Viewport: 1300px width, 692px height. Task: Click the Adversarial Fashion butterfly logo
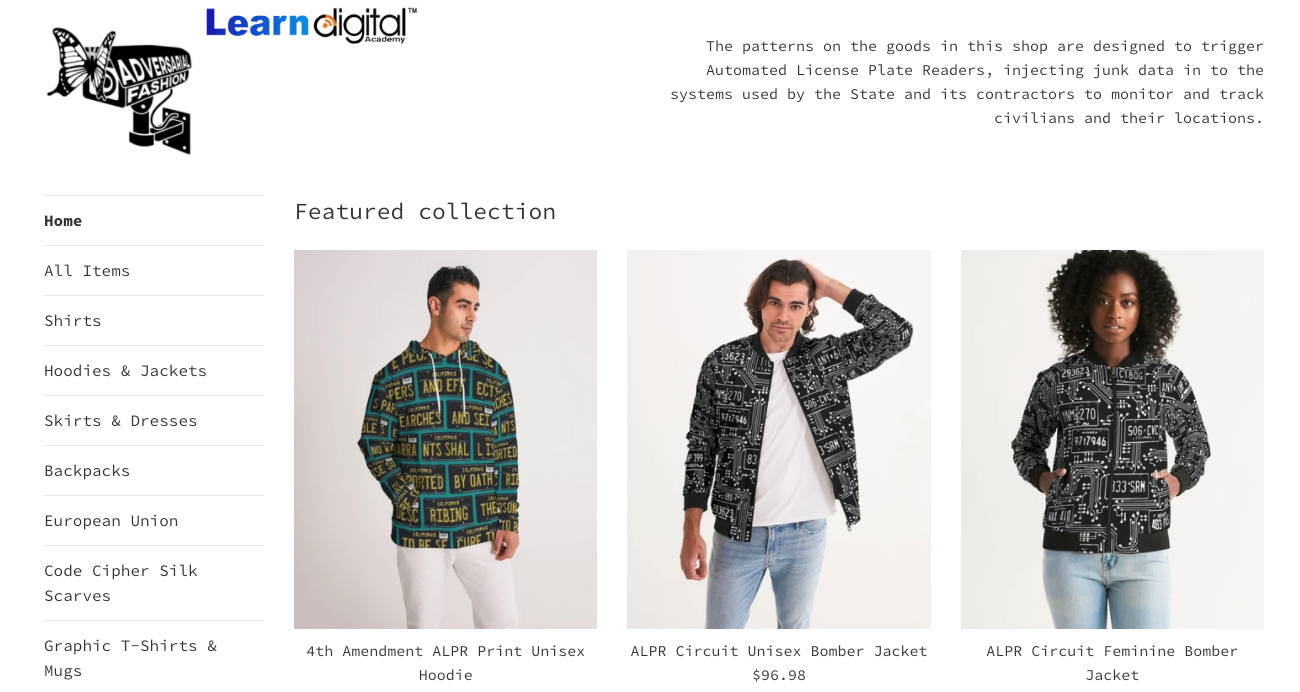pos(119,90)
